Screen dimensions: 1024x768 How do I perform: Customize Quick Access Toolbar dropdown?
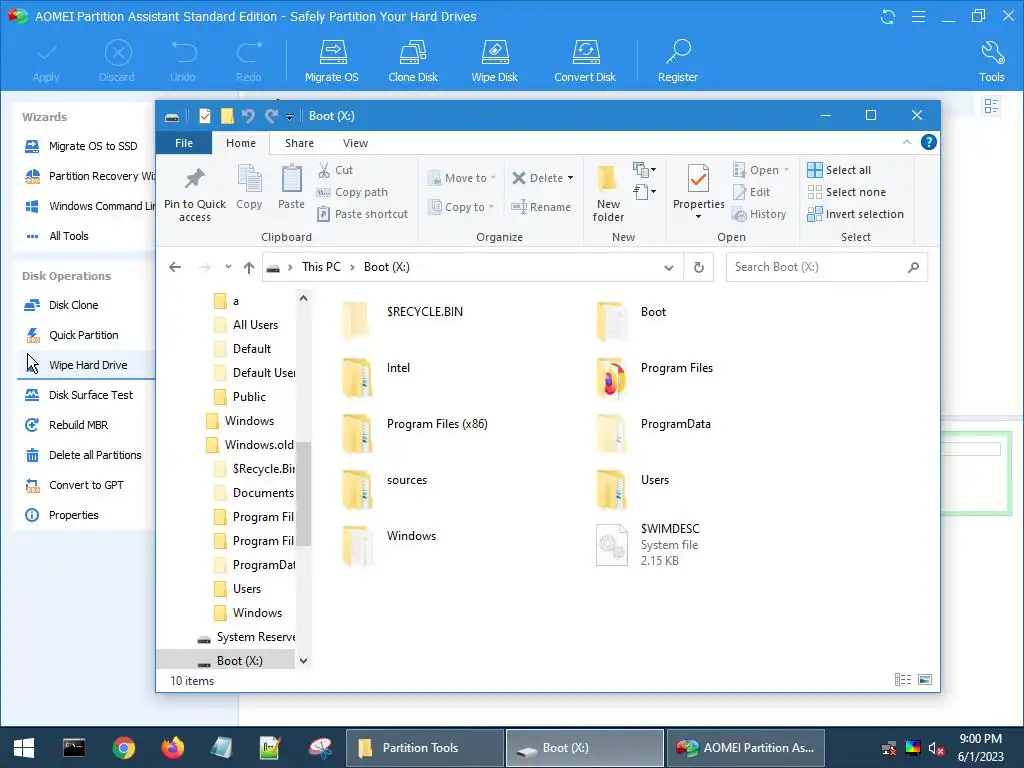pos(289,117)
